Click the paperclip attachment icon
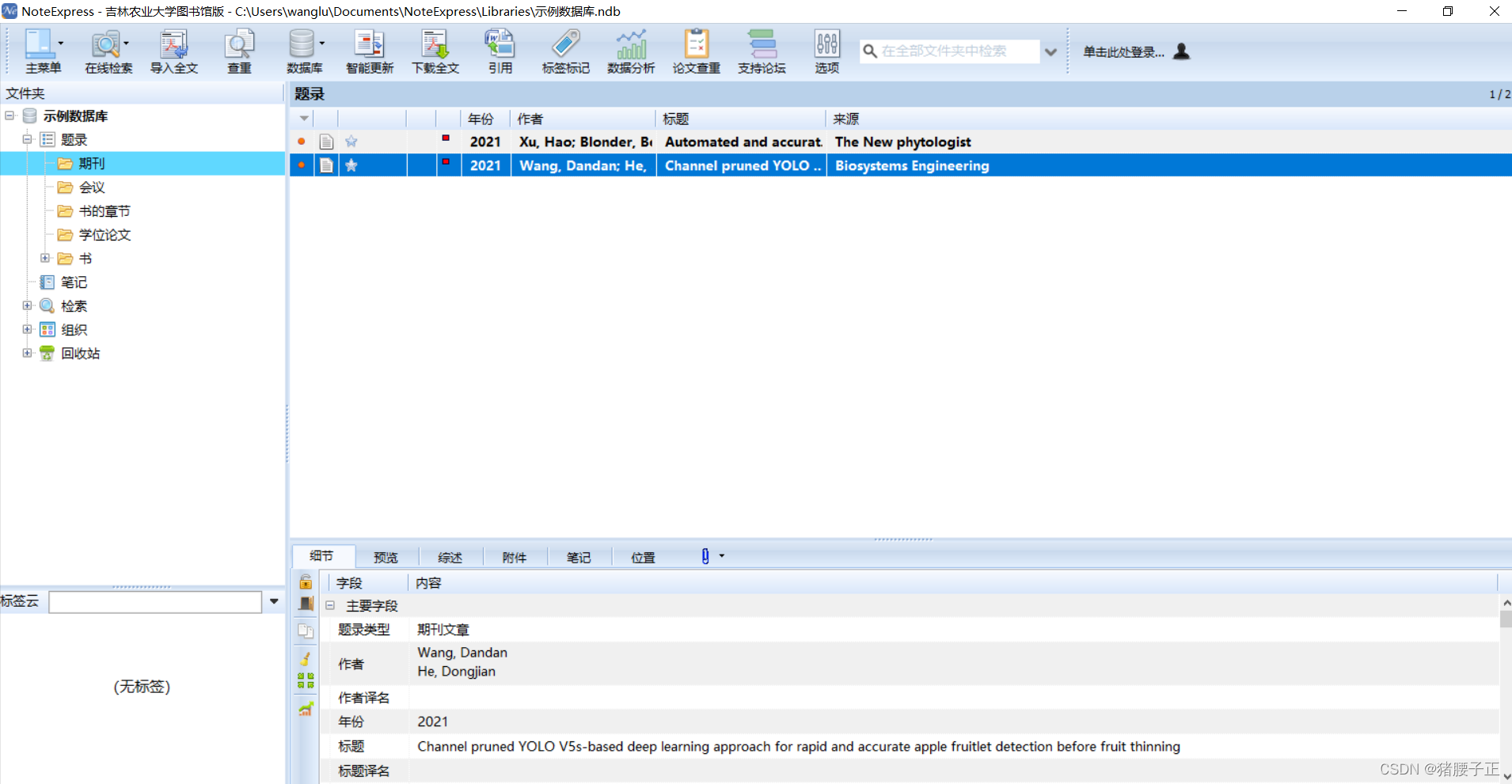Screen dimensions: 1512x784 705,556
